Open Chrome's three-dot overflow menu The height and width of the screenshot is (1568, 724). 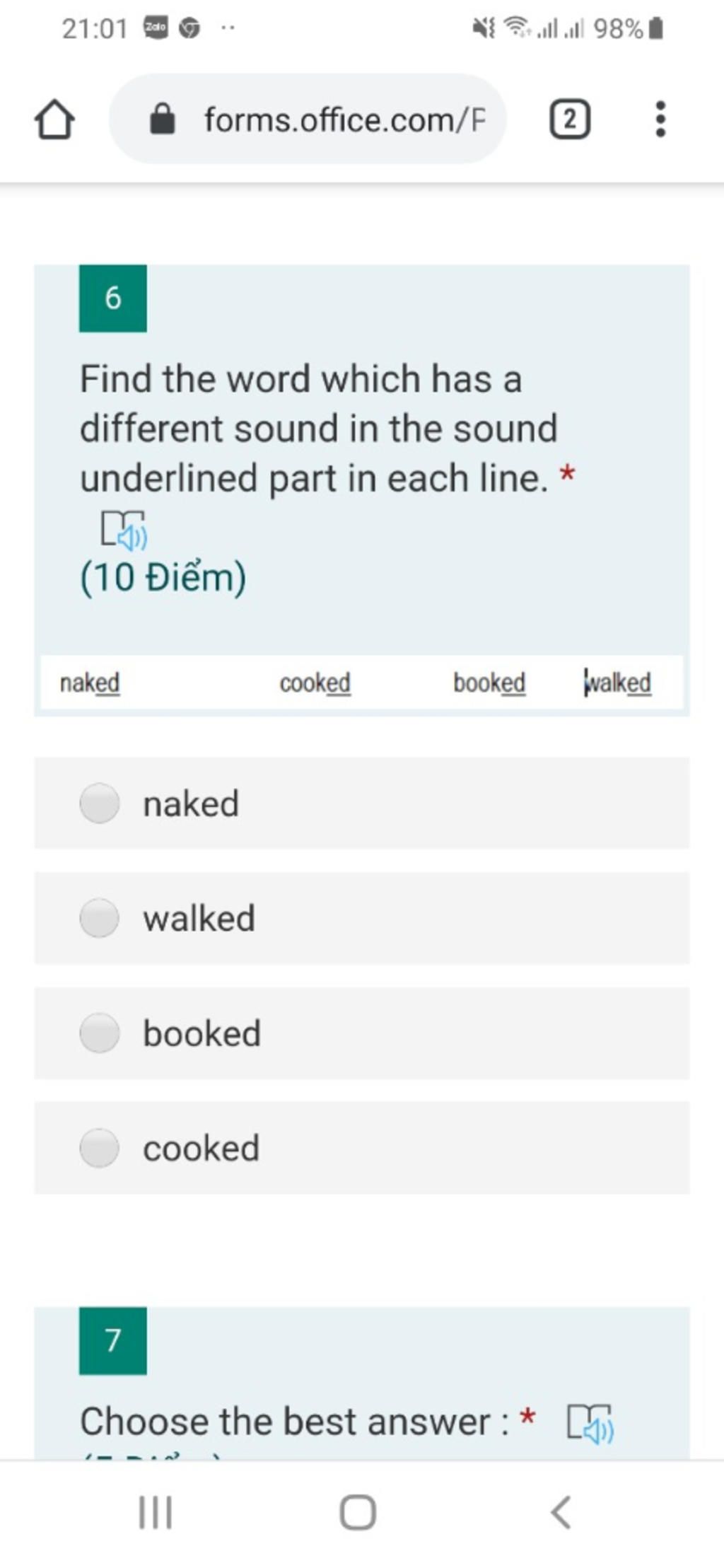click(660, 119)
